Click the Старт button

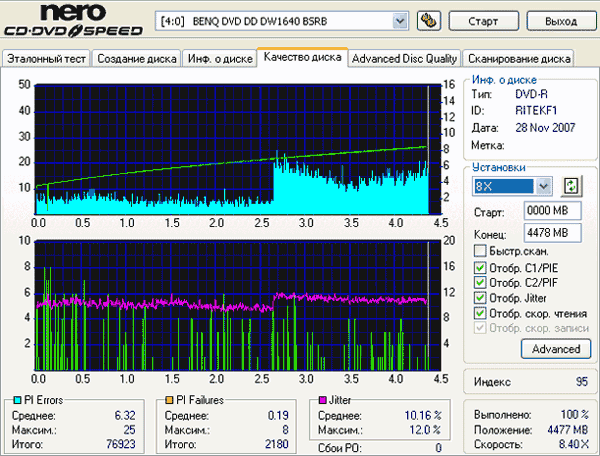pos(484,21)
